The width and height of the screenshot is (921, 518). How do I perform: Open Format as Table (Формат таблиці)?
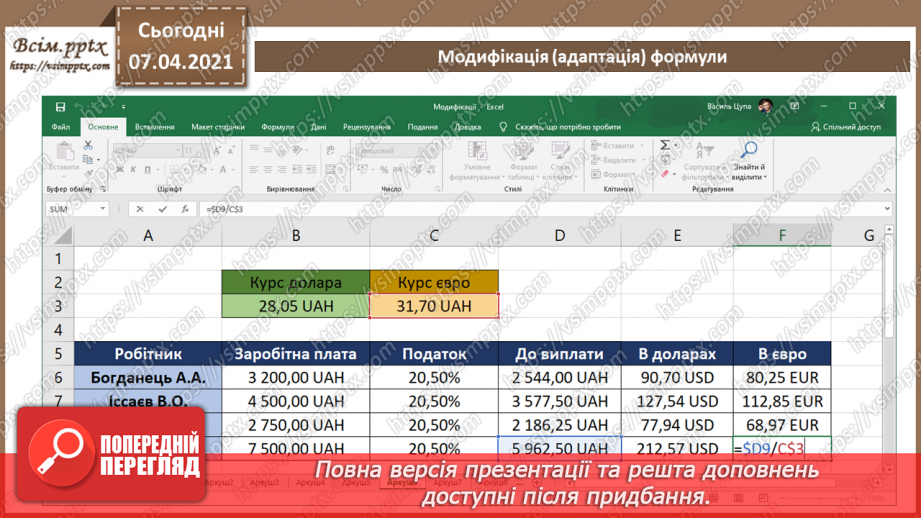point(522,161)
